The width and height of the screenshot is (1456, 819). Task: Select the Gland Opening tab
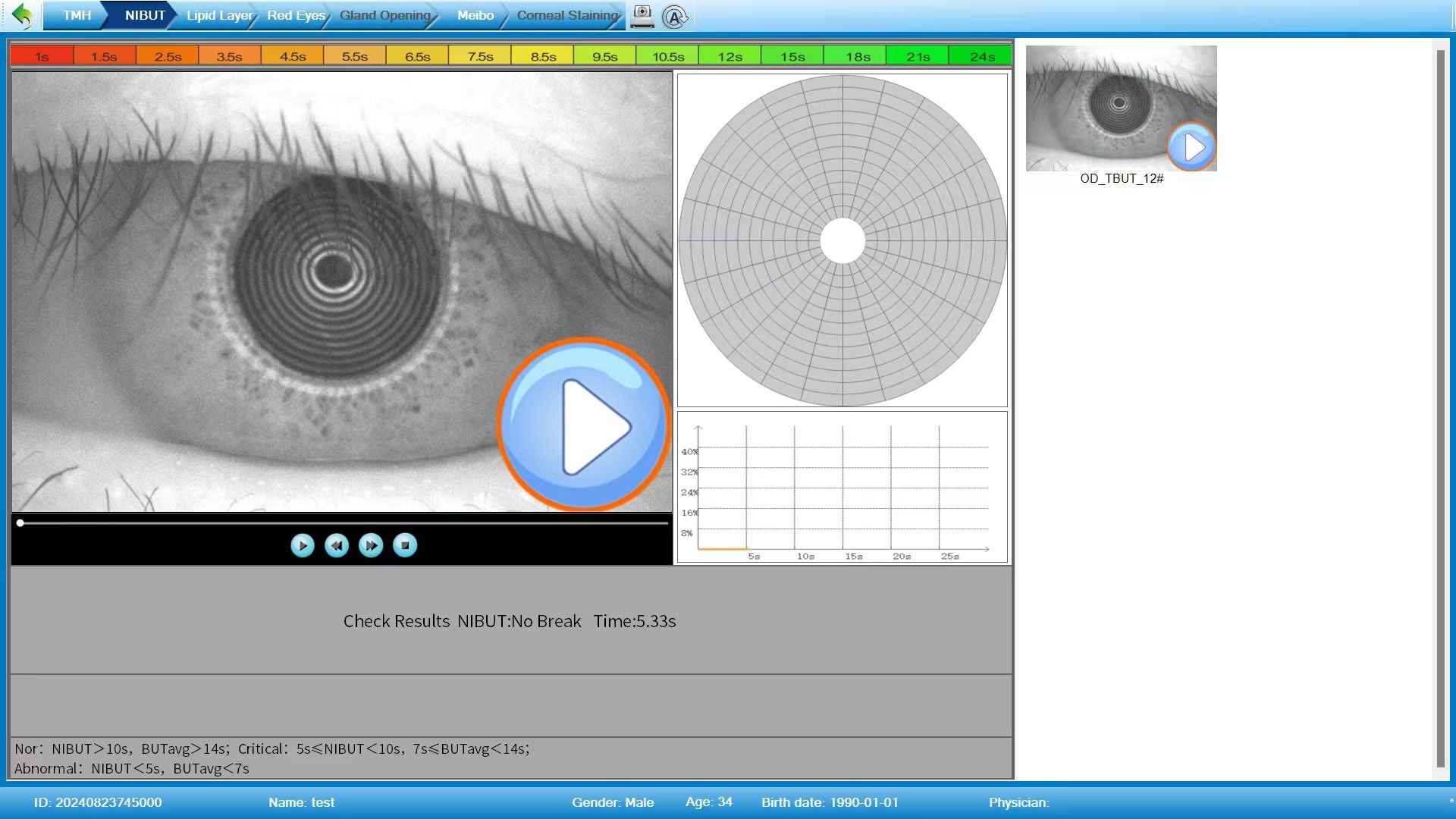(x=384, y=15)
